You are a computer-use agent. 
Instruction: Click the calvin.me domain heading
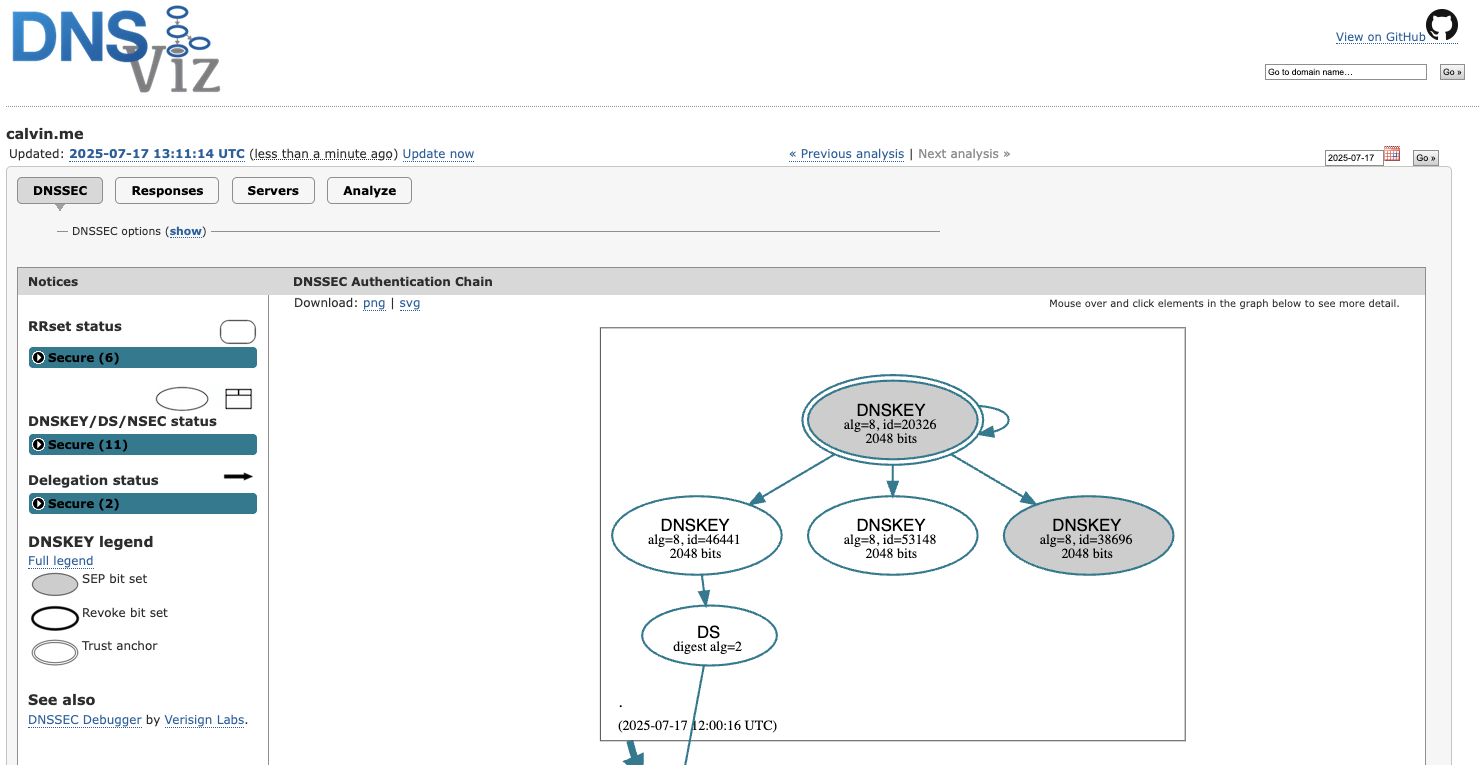click(x=45, y=134)
